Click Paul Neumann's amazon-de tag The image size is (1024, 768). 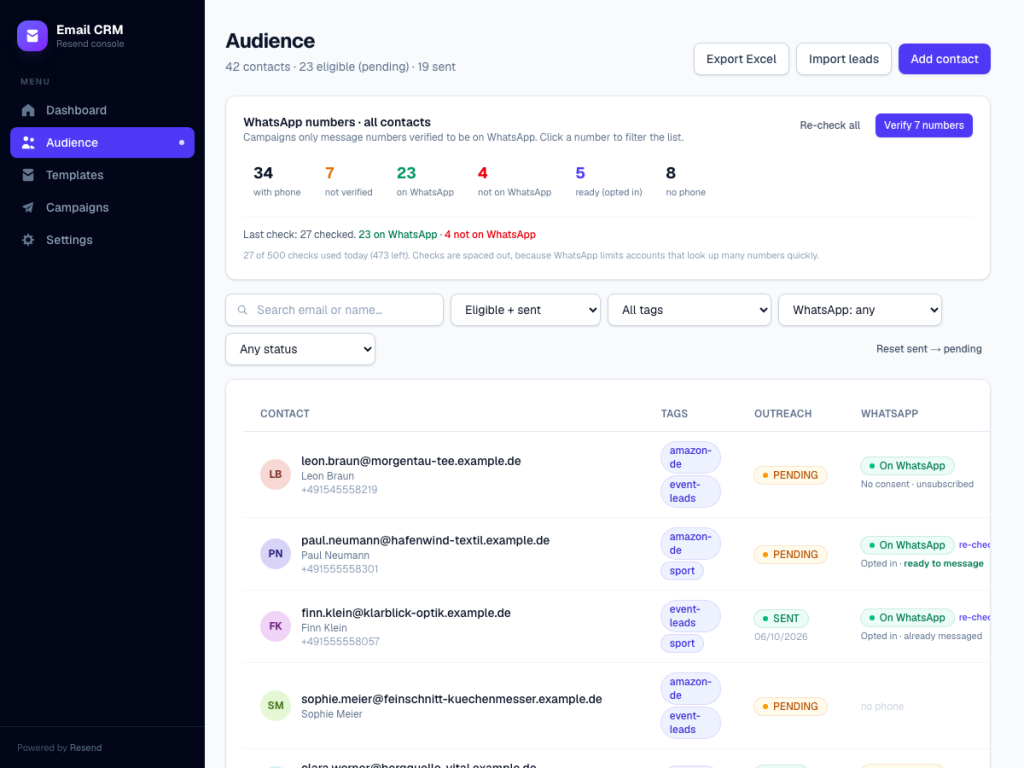tap(690, 543)
